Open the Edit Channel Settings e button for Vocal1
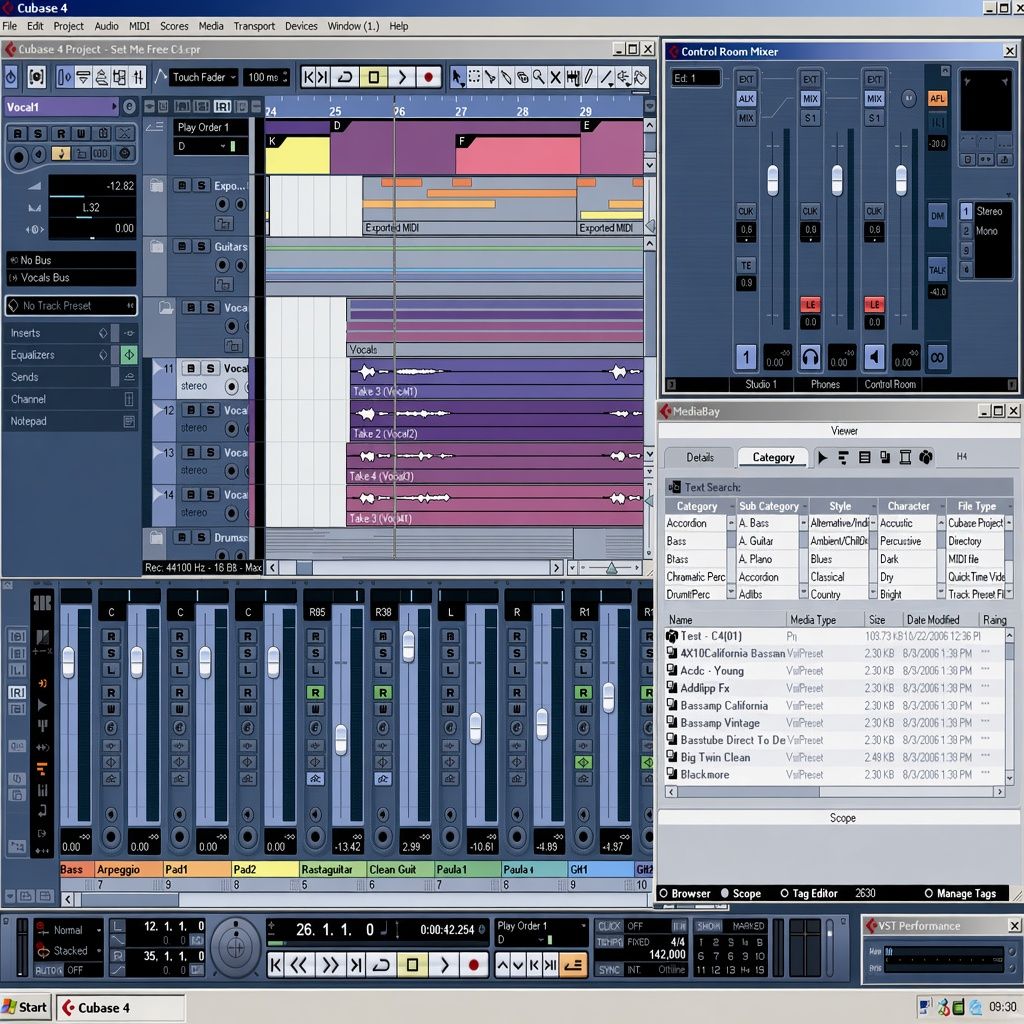 click(129, 106)
